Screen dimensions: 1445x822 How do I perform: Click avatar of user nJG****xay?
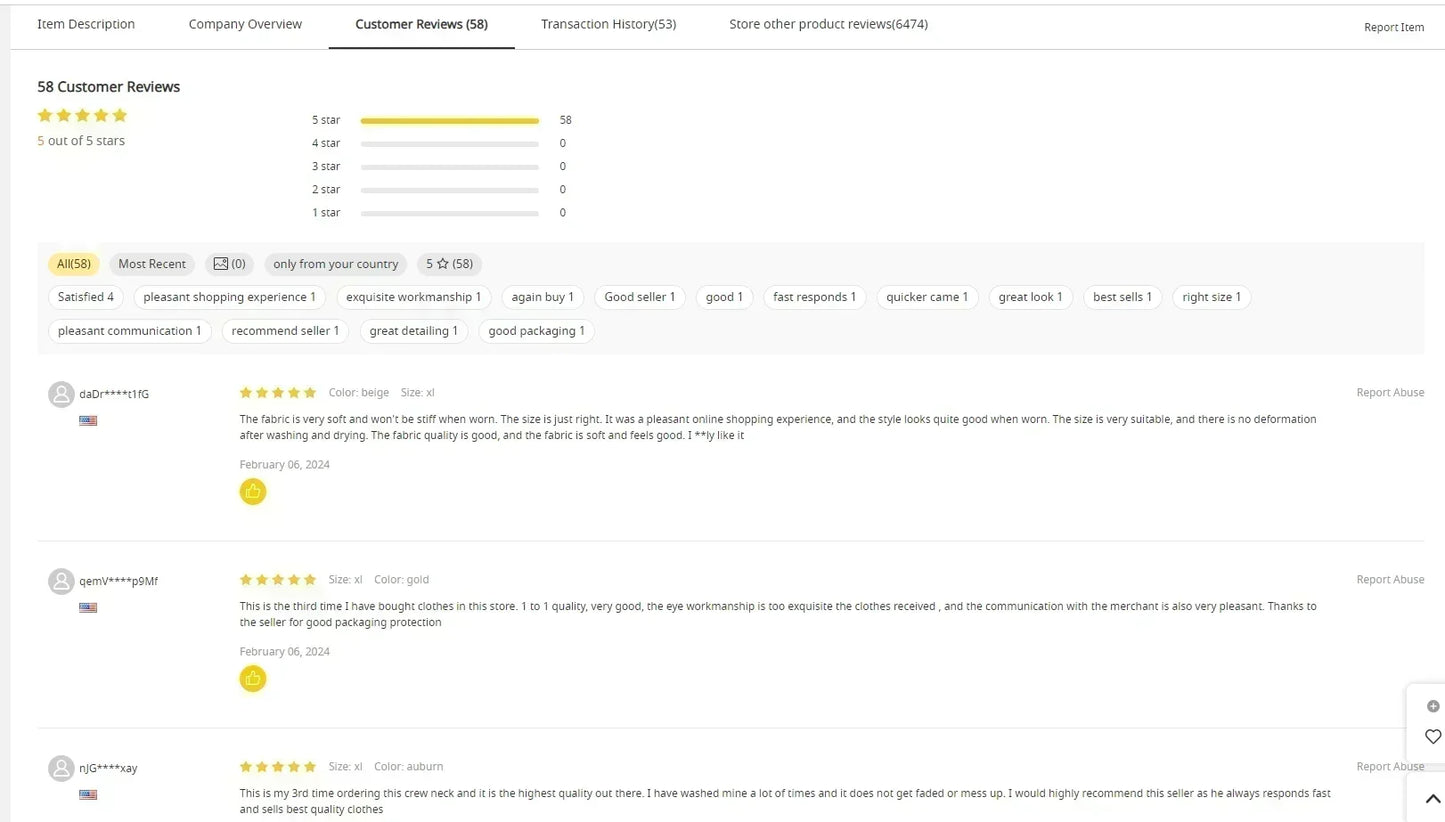tap(61, 768)
